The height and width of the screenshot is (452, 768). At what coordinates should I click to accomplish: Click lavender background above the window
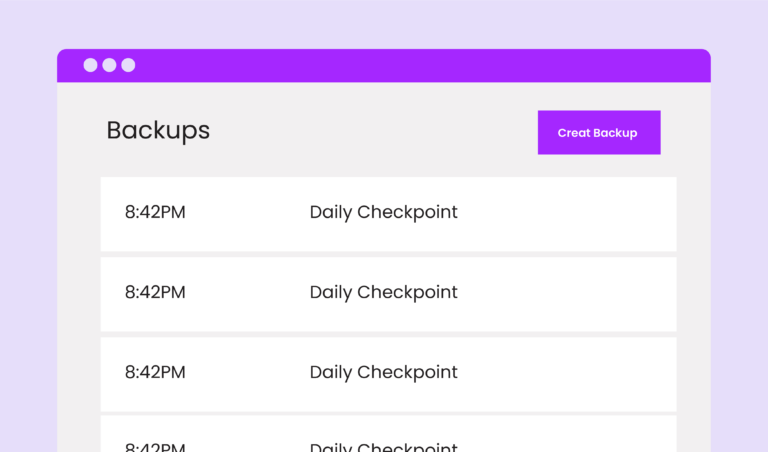384,24
